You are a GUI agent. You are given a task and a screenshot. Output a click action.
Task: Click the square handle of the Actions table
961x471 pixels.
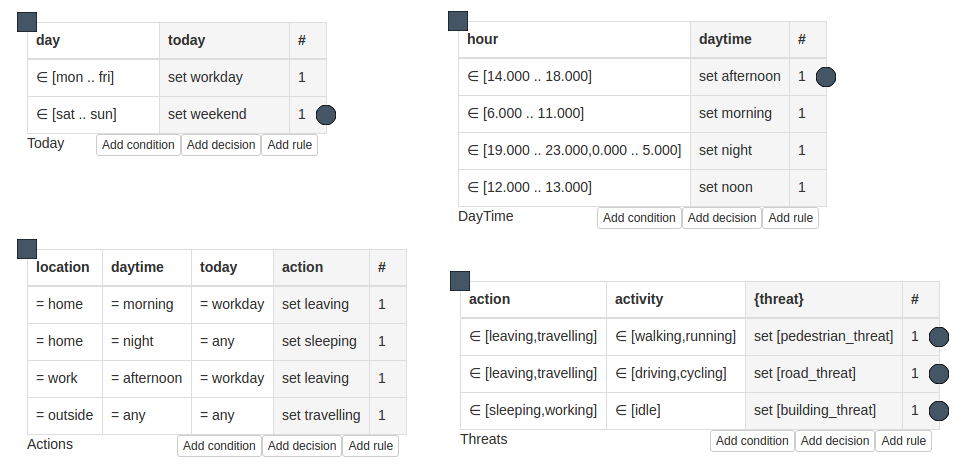pyautogui.click(x=27, y=249)
